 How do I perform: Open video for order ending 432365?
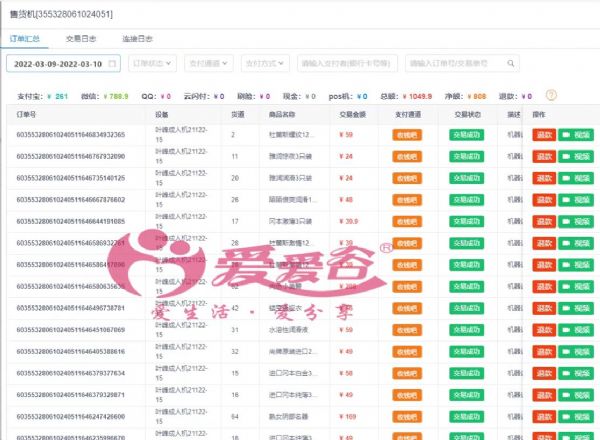coord(575,134)
